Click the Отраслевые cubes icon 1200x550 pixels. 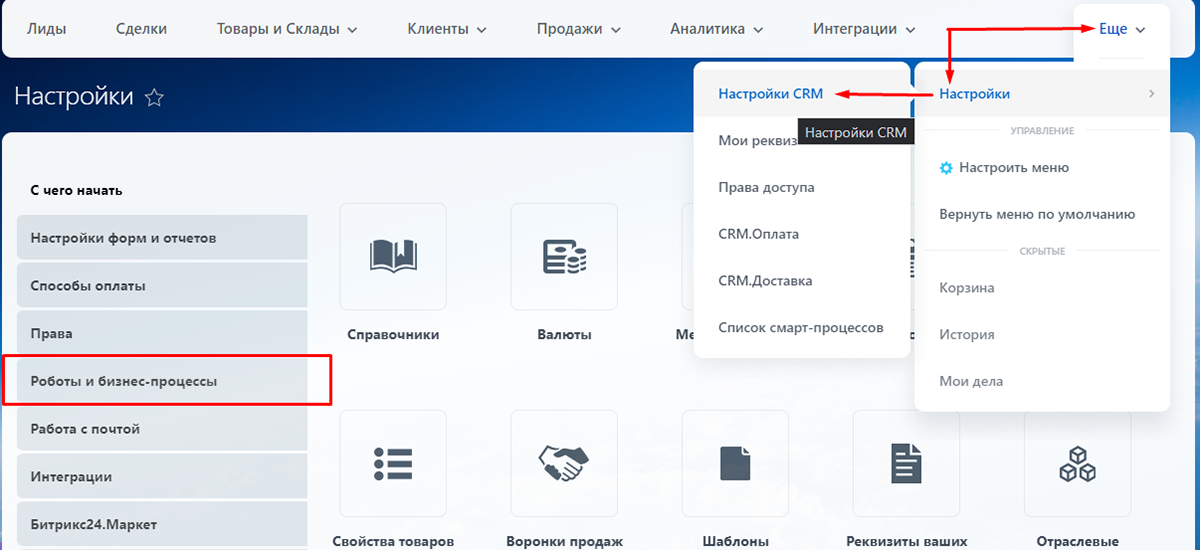coord(1077,463)
